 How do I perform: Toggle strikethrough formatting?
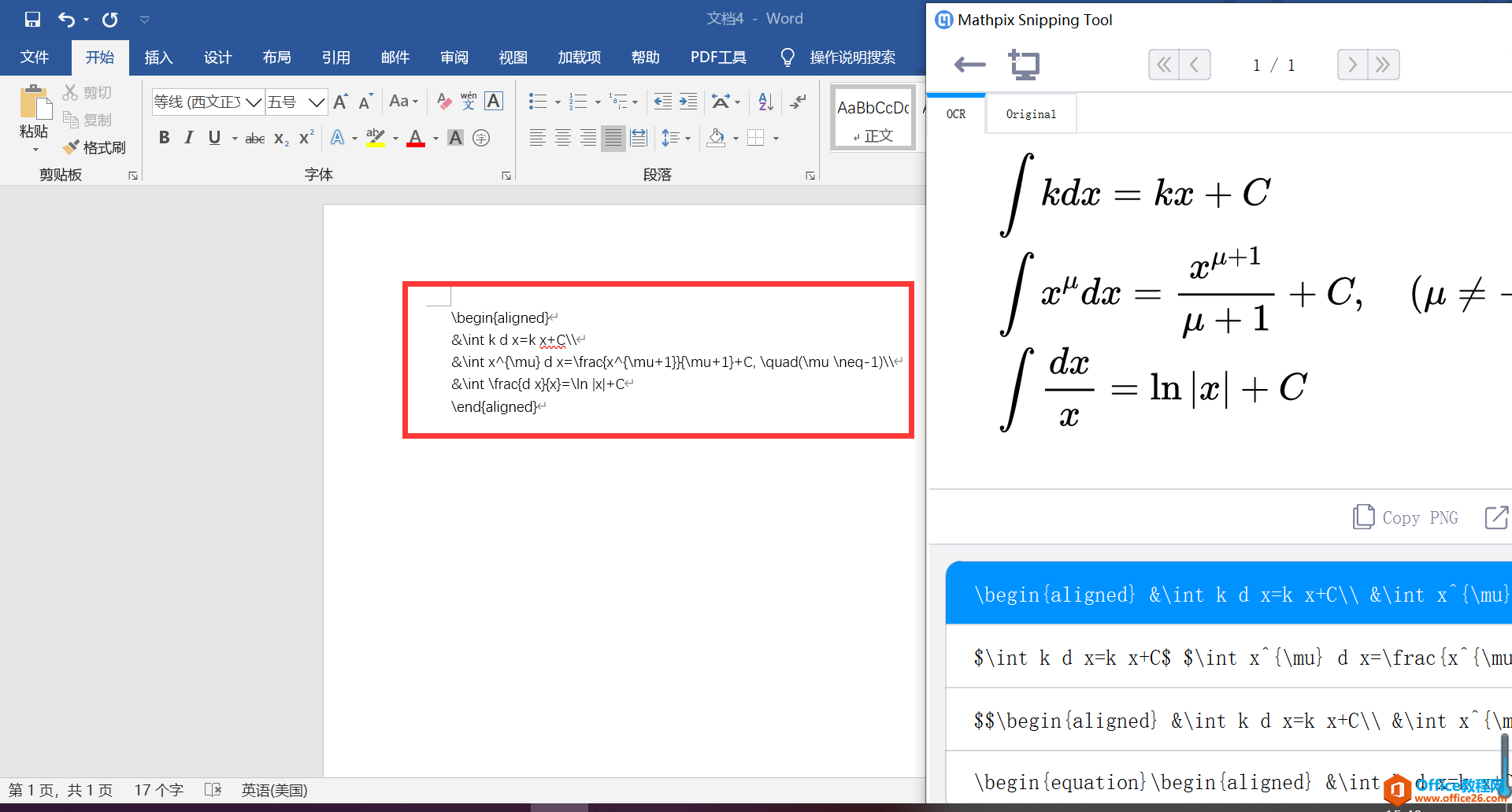point(254,138)
